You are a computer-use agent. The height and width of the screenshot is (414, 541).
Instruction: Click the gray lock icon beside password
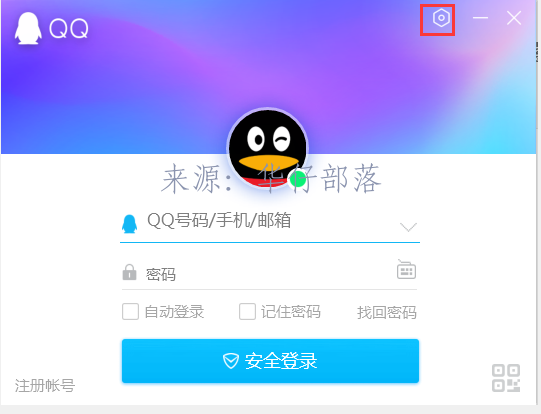(x=129, y=272)
